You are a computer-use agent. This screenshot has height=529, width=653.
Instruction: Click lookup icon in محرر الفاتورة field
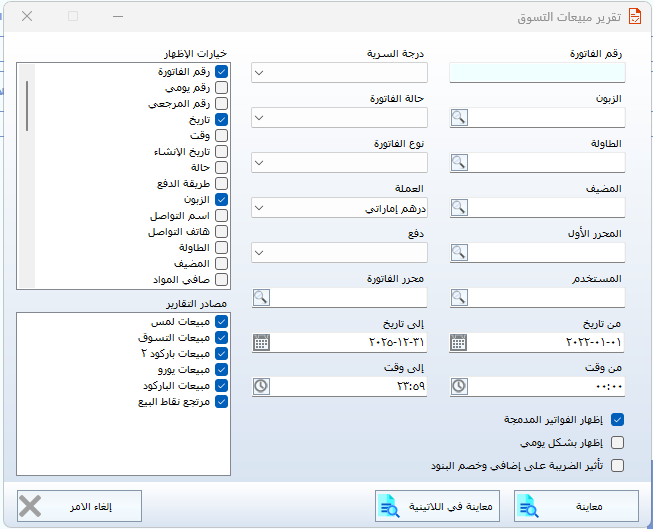[261, 297]
